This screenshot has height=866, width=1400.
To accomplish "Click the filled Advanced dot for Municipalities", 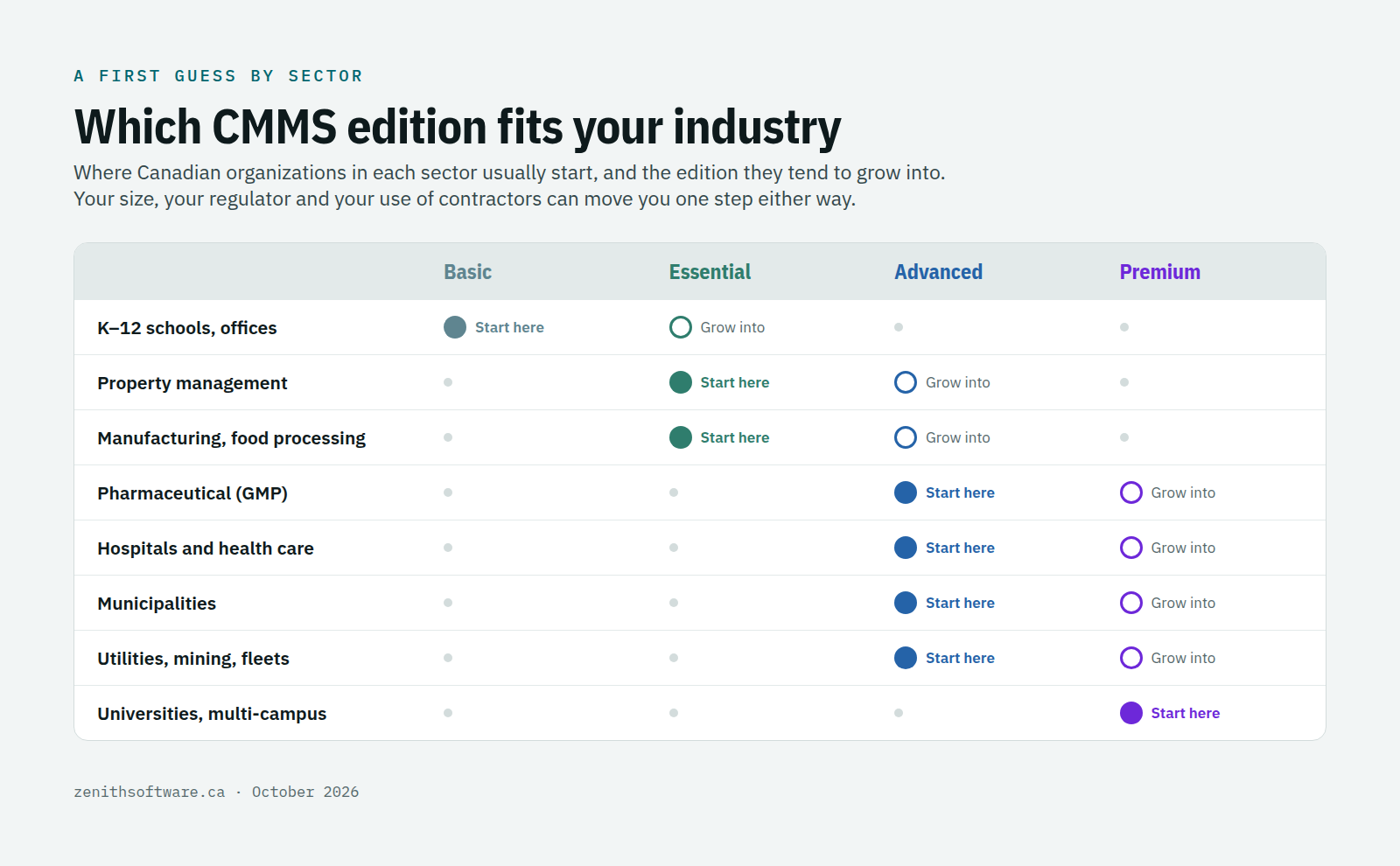I will click(x=906, y=603).
